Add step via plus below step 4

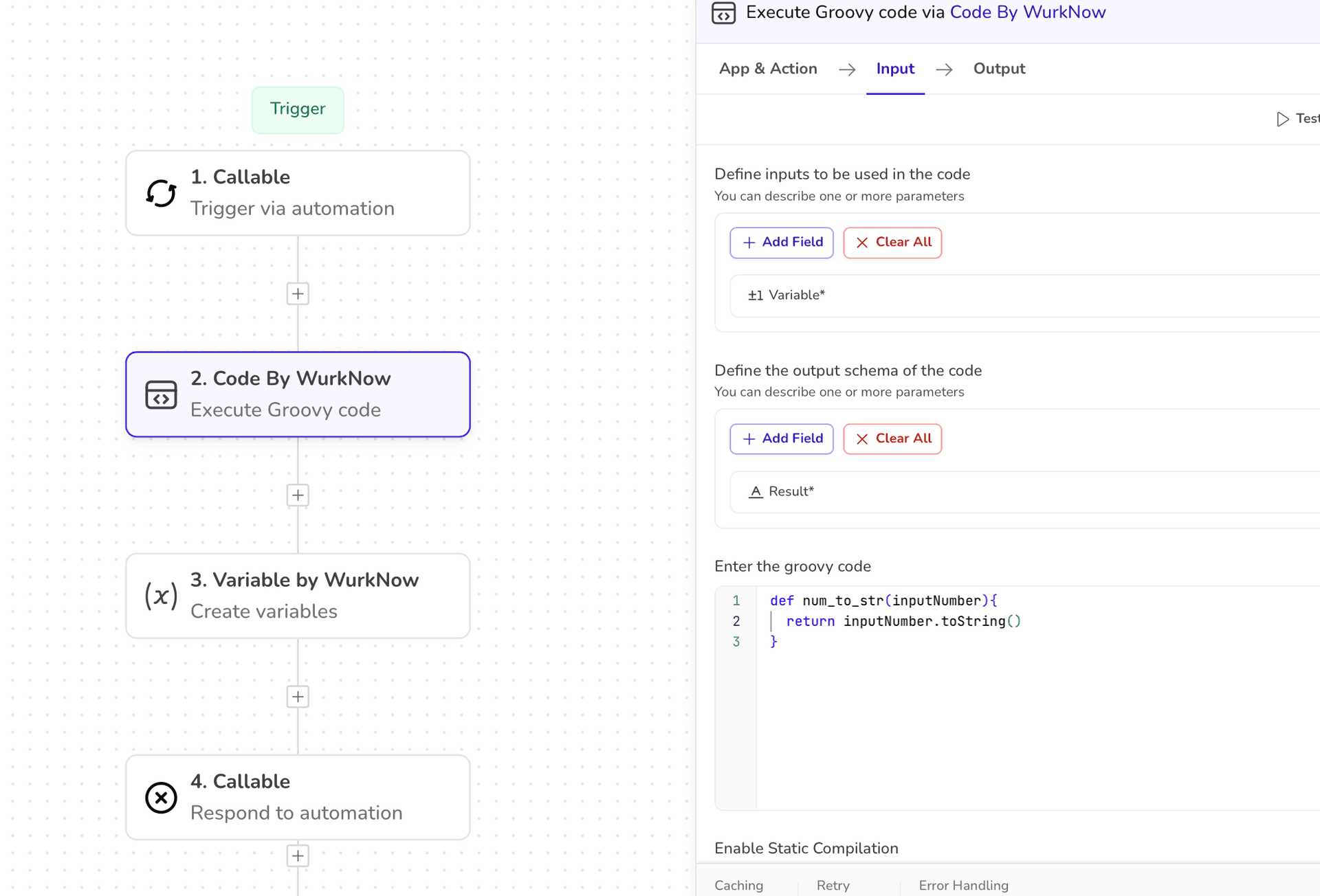click(x=298, y=856)
